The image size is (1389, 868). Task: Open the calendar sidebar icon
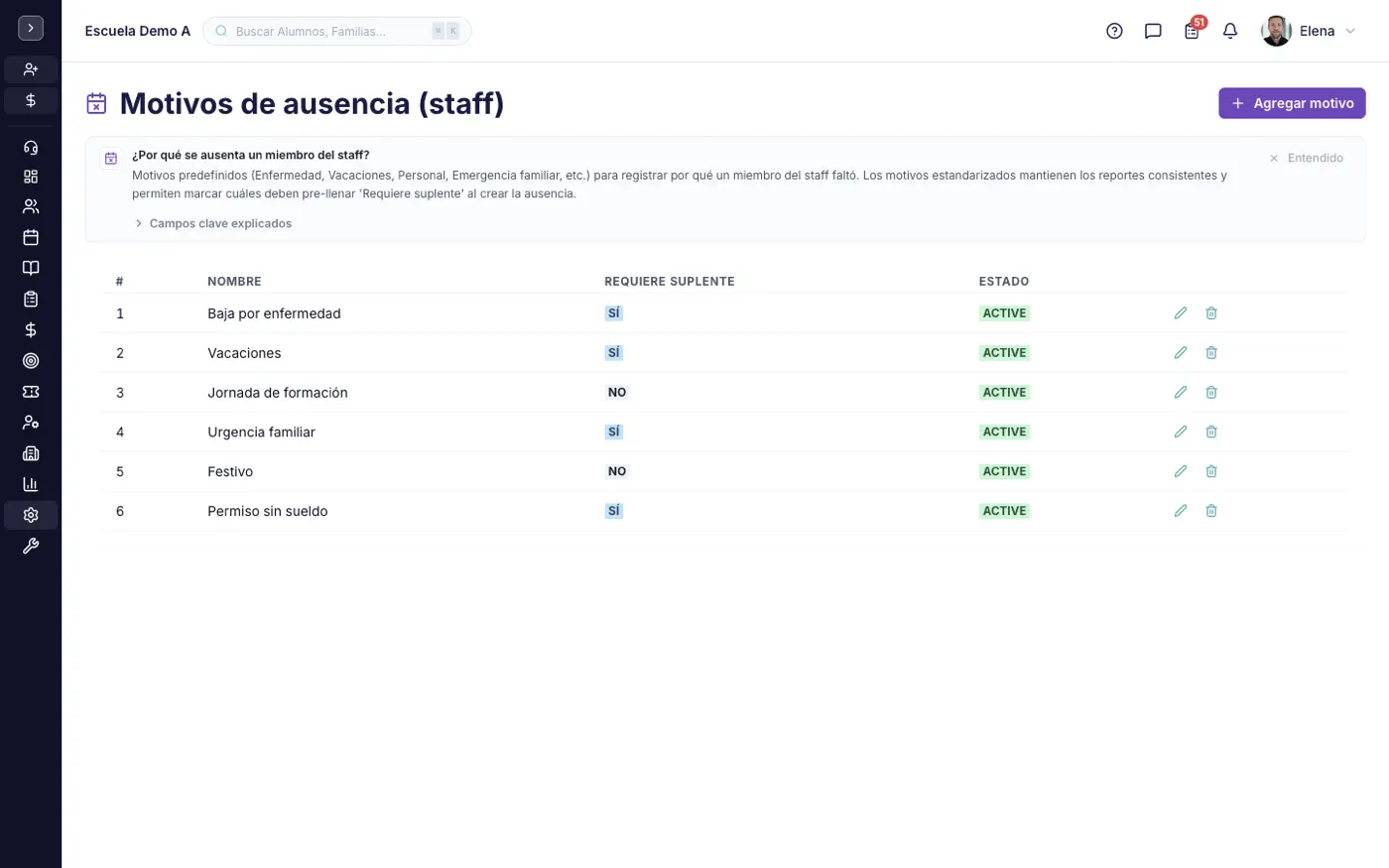tap(31, 237)
